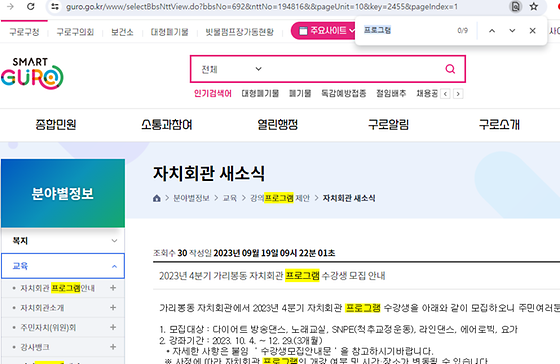This screenshot has width=560, height=364.
Task: Open 주민자치(위원)회 sidebar item
Action: [48, 328]
